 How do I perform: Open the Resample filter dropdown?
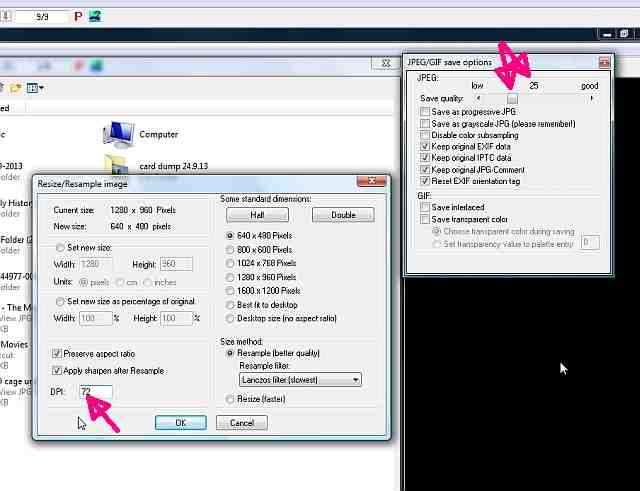point(354,380)
